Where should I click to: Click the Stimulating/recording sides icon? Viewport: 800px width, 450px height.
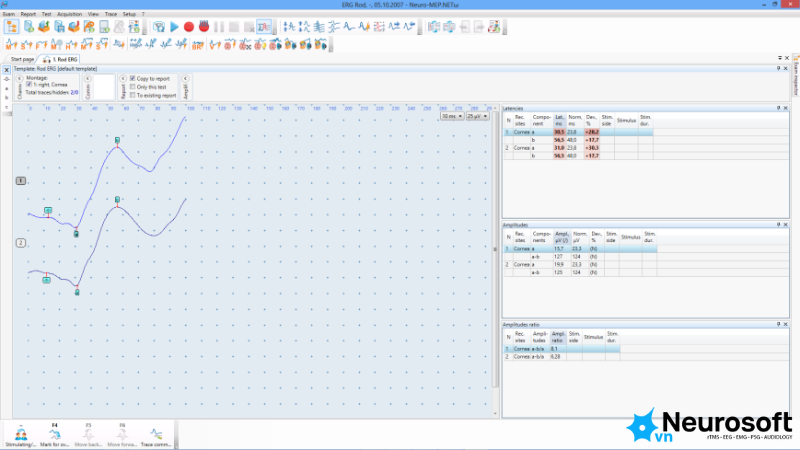(x=21, y=435)
